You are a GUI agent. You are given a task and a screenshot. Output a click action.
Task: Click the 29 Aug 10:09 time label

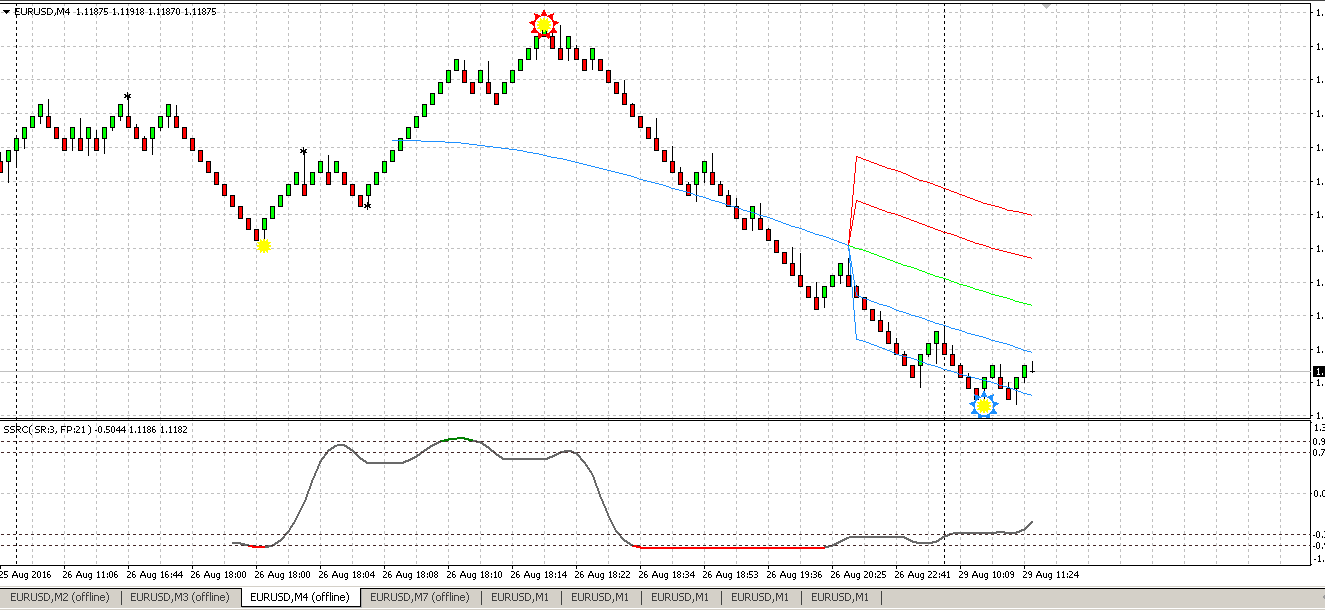(x=988, y=575)
